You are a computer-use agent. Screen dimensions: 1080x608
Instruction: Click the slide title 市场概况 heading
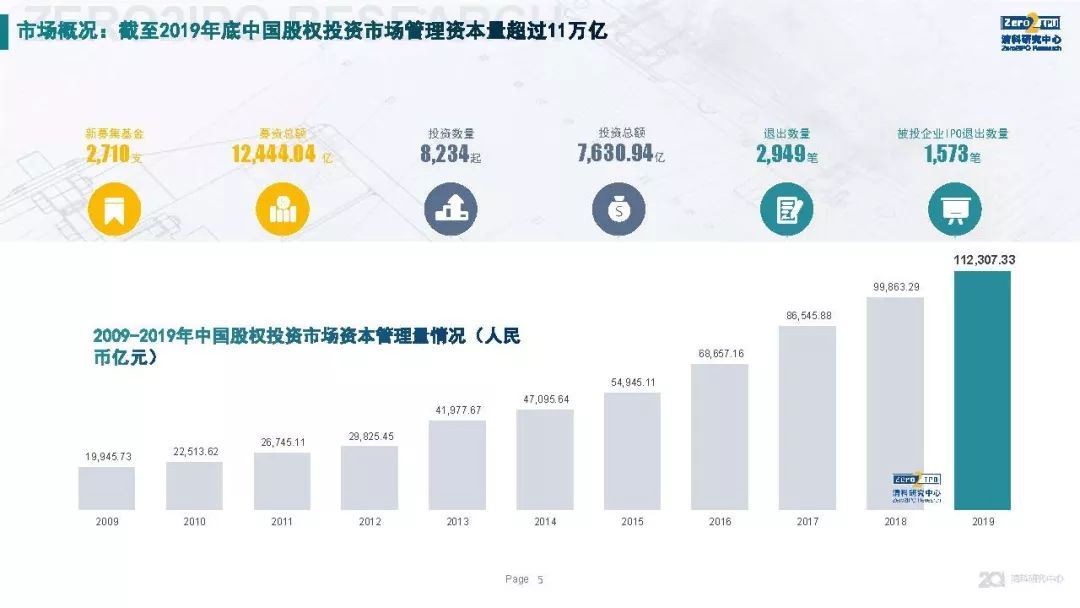[x=312, y=32]
